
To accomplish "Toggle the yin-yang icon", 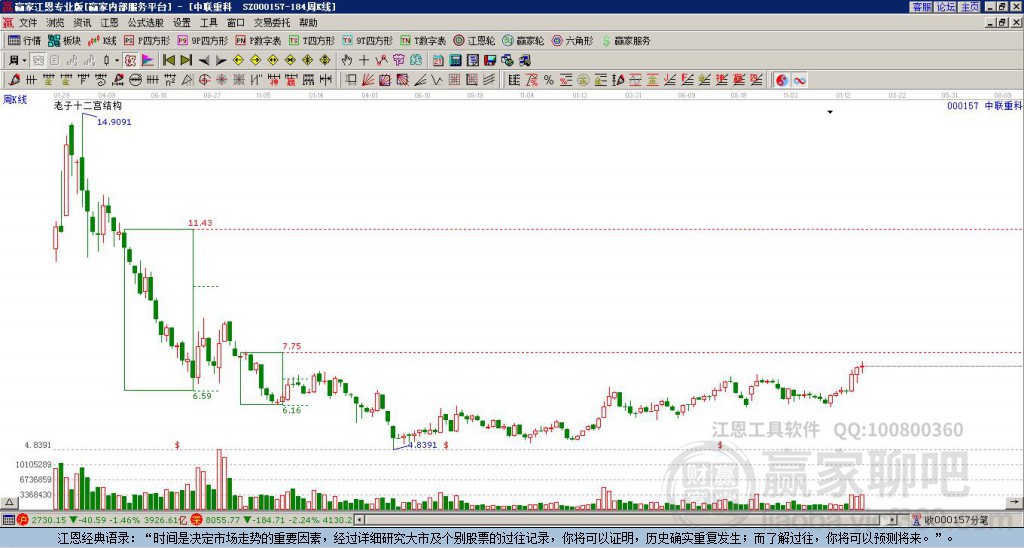I will [782, 80].
